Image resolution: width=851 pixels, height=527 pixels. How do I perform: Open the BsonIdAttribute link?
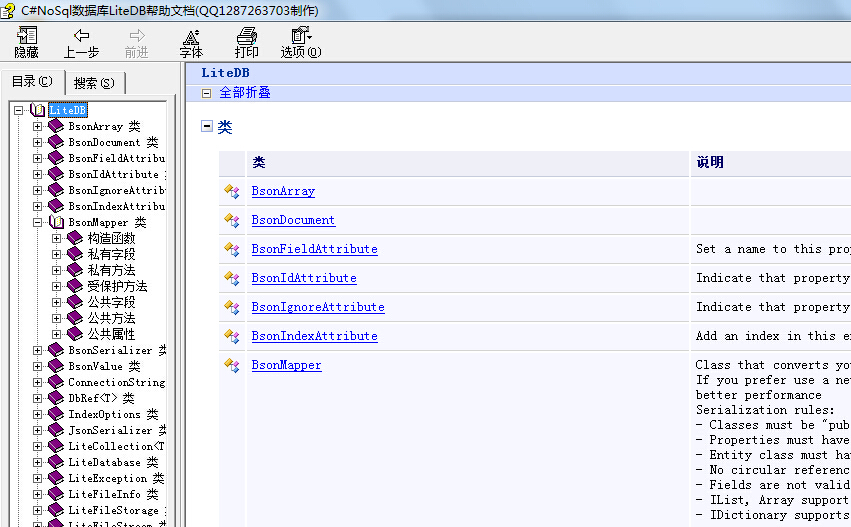pyautogui.click(x=304, y=278)
